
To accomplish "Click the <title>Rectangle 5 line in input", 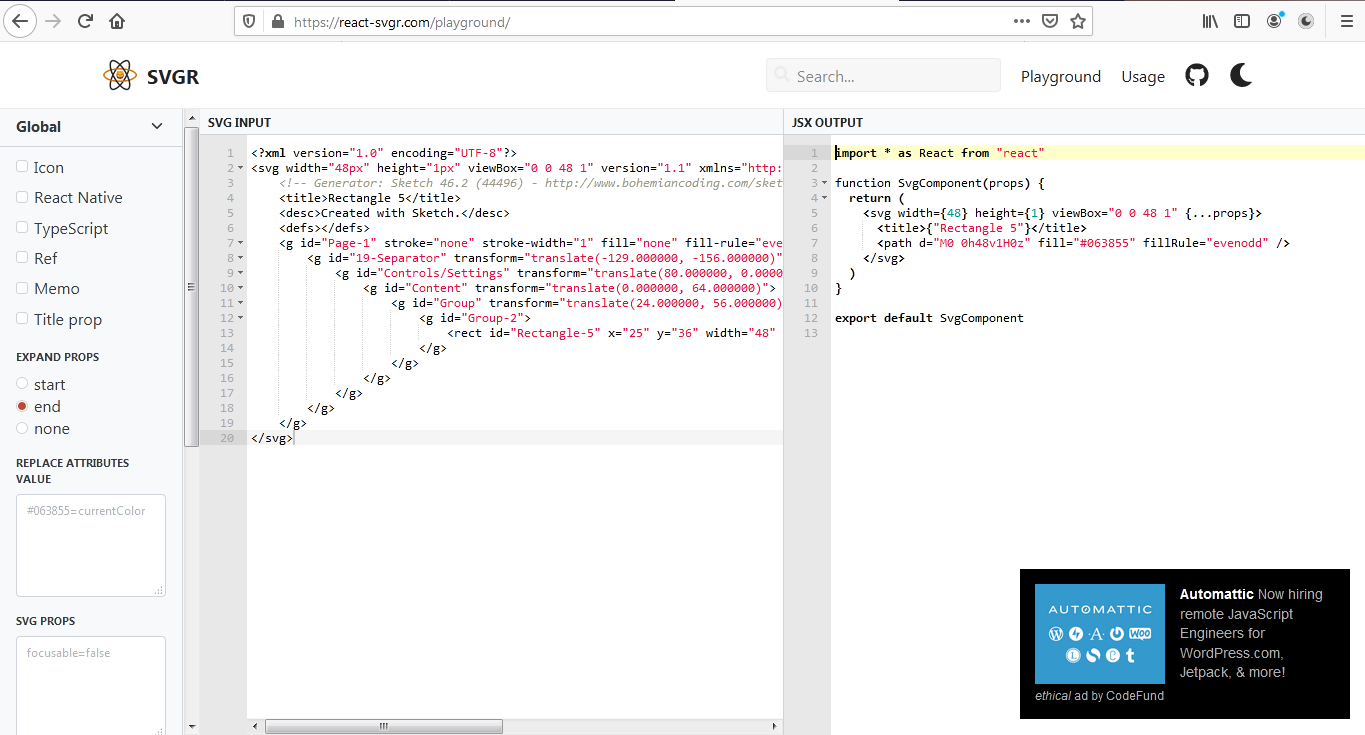I will pos(370,198).
